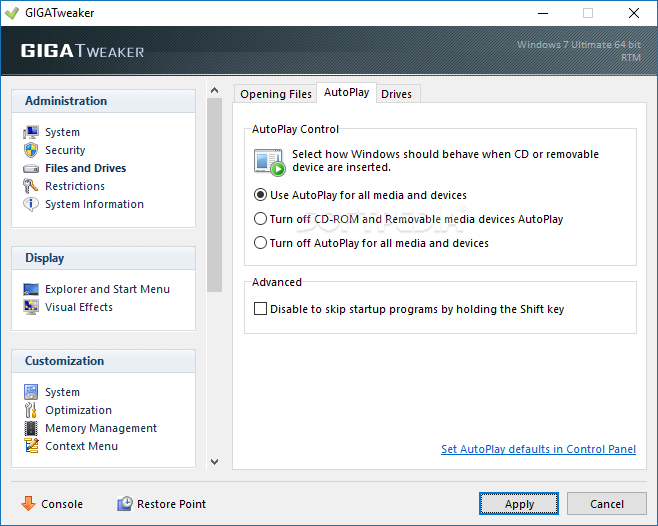Switch to the Drives tab
Screen dimensions: 658x526
point(396,94)
